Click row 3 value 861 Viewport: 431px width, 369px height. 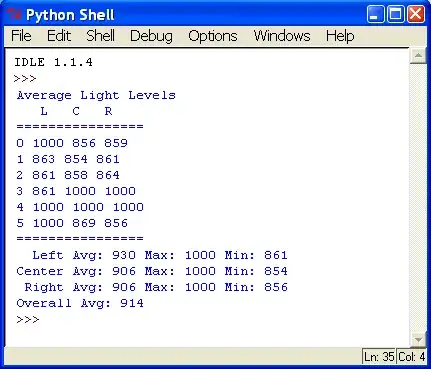pyautogui.click(x=44, y=191)
